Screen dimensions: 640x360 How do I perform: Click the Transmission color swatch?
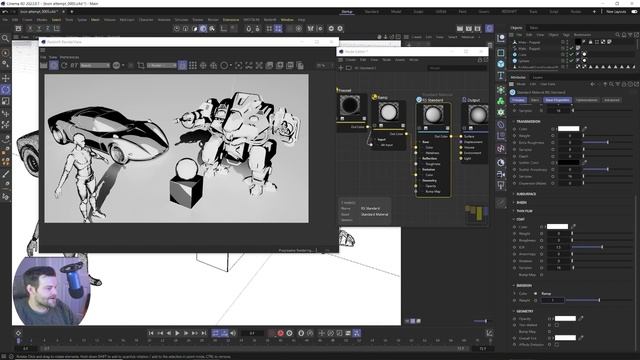569,129
